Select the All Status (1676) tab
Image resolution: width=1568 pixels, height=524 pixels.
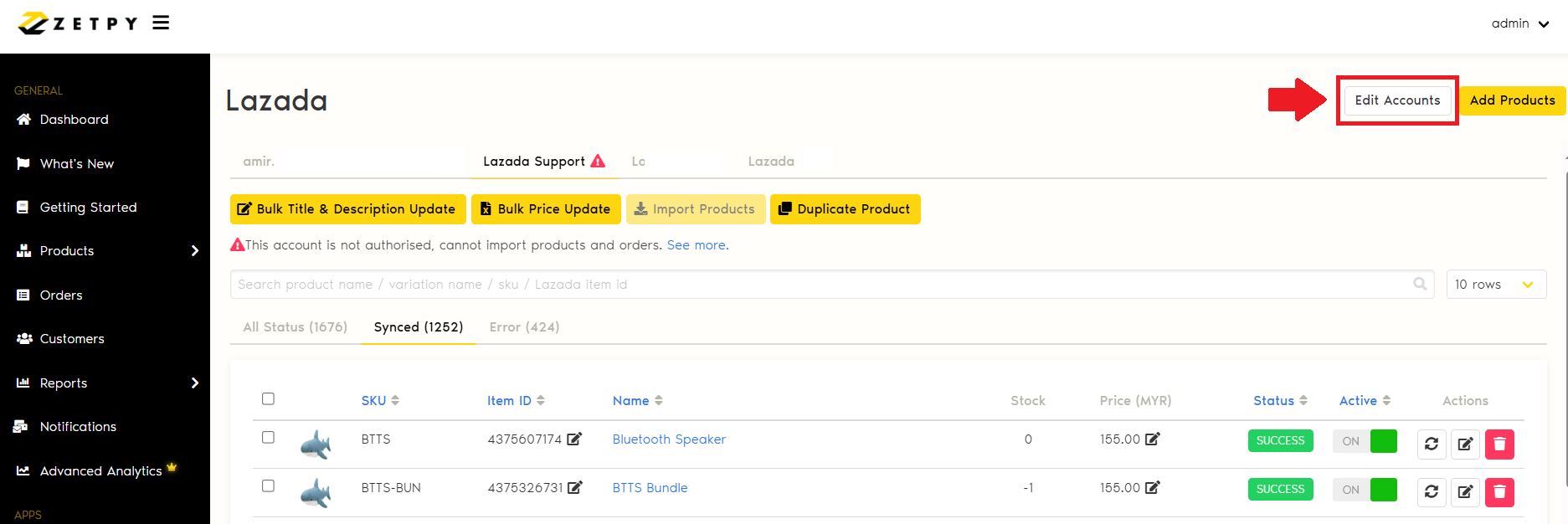(295, 327)
